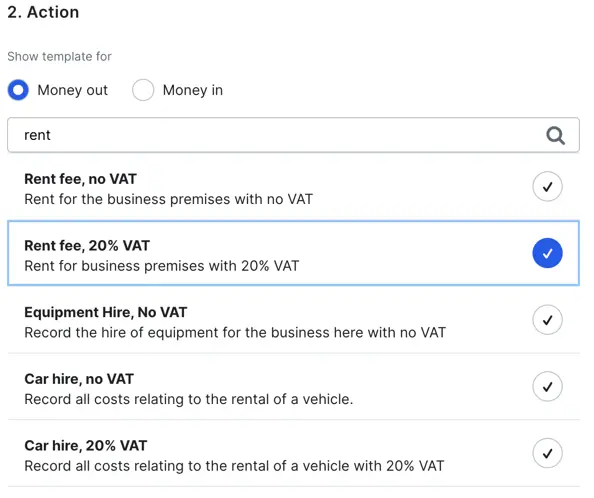
Task: Select the Money in radio button
Action: pyautogui.click(x=143, y=90)
